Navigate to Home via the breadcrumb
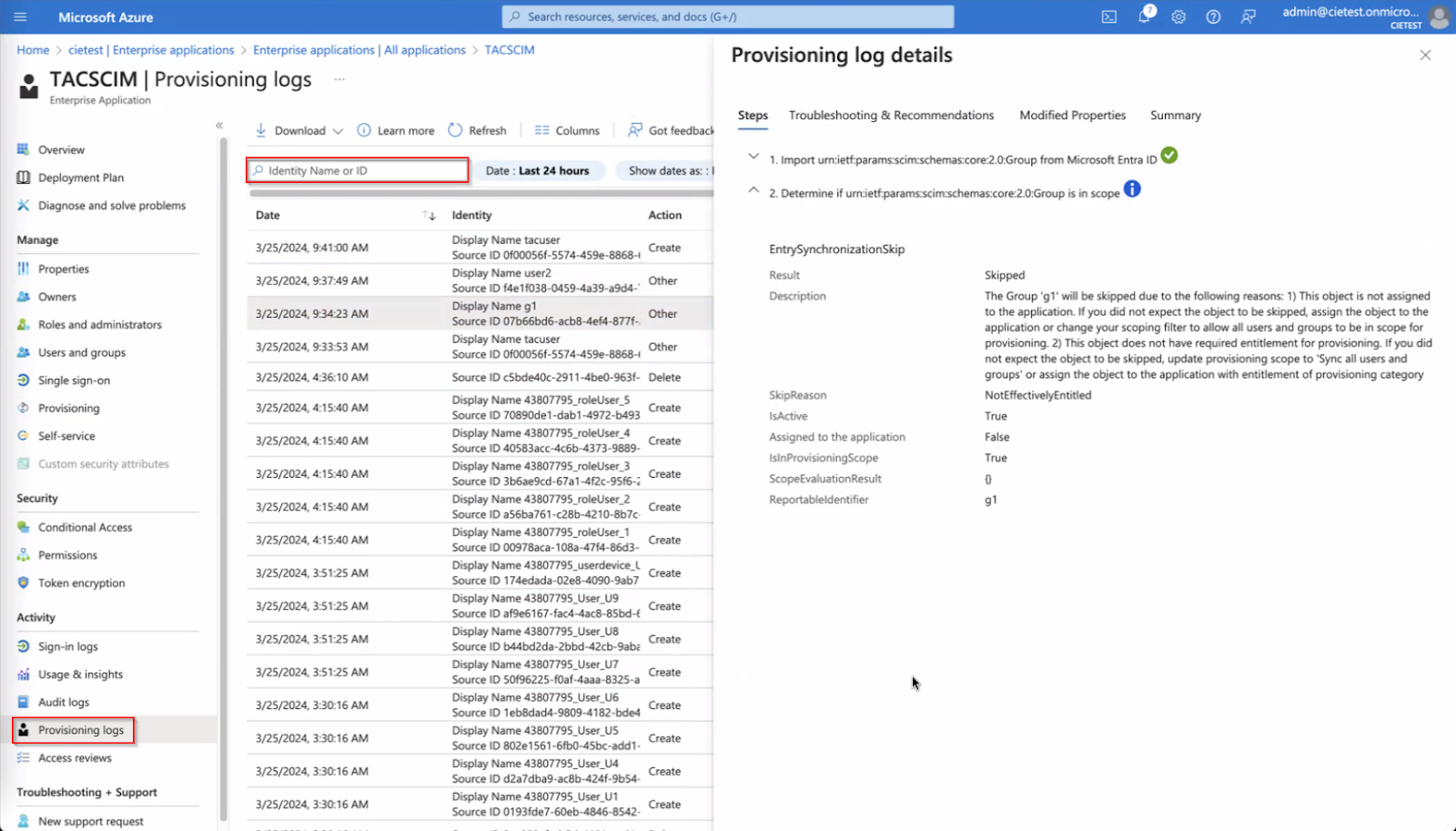The image size is (1456, 831). coord(33,50)
